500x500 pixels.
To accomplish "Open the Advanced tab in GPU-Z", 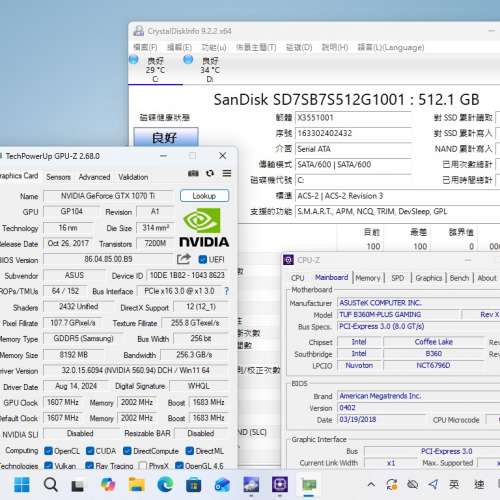I will click(94, 177).
